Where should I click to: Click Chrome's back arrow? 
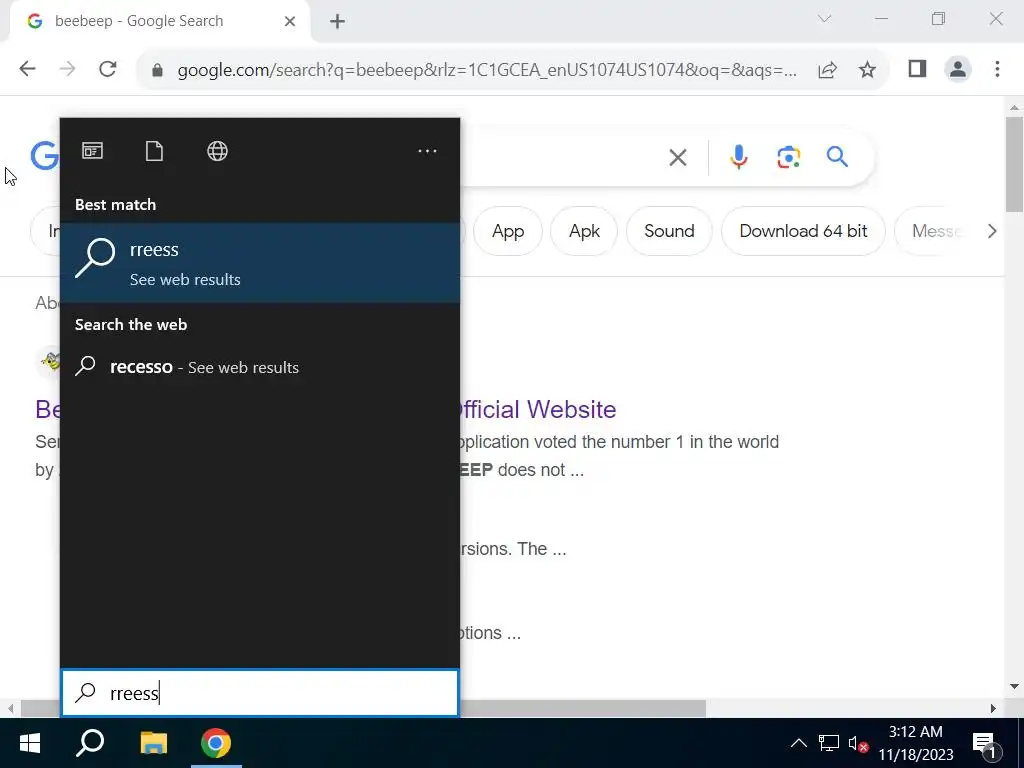click(x=27, y=69)
